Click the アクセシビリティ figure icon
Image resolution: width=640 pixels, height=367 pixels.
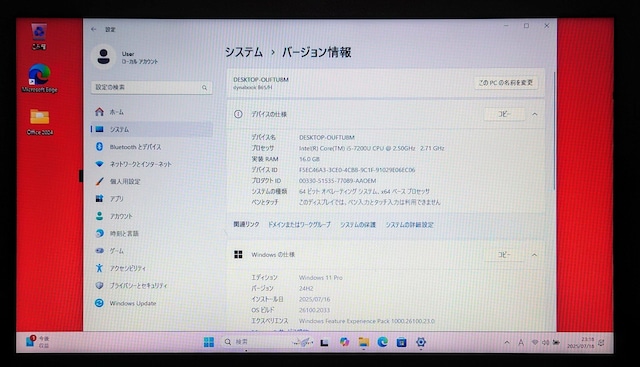pyautogui.click(x=99, y=268)
